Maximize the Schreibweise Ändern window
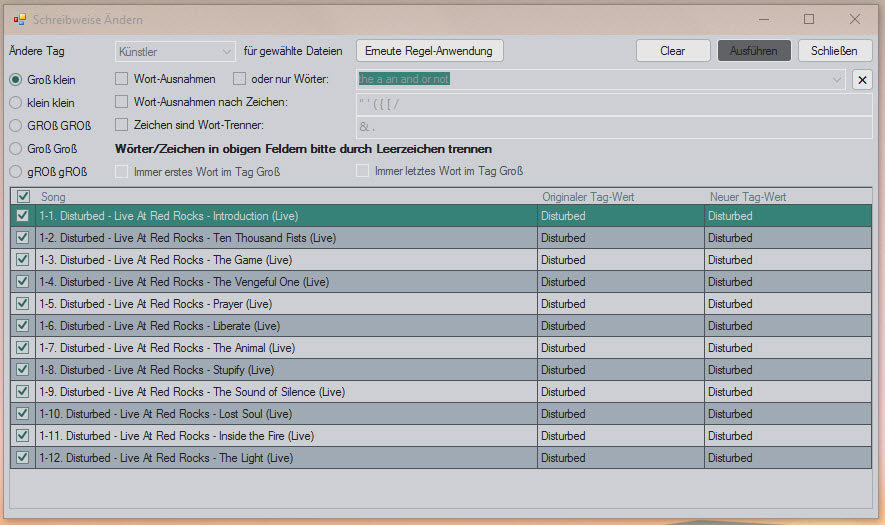 (809, 19)
